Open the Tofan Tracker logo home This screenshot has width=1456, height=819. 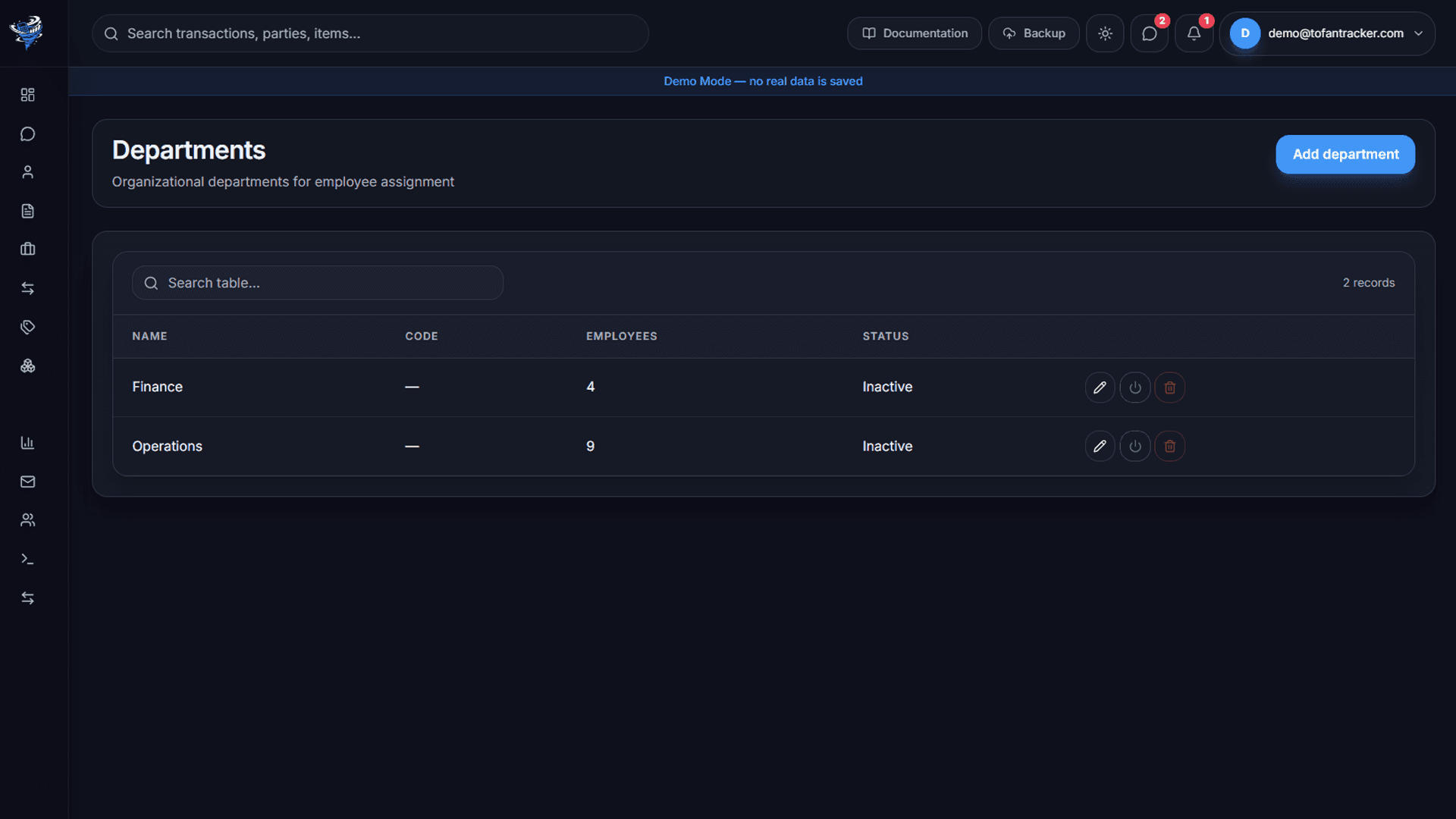27,33
